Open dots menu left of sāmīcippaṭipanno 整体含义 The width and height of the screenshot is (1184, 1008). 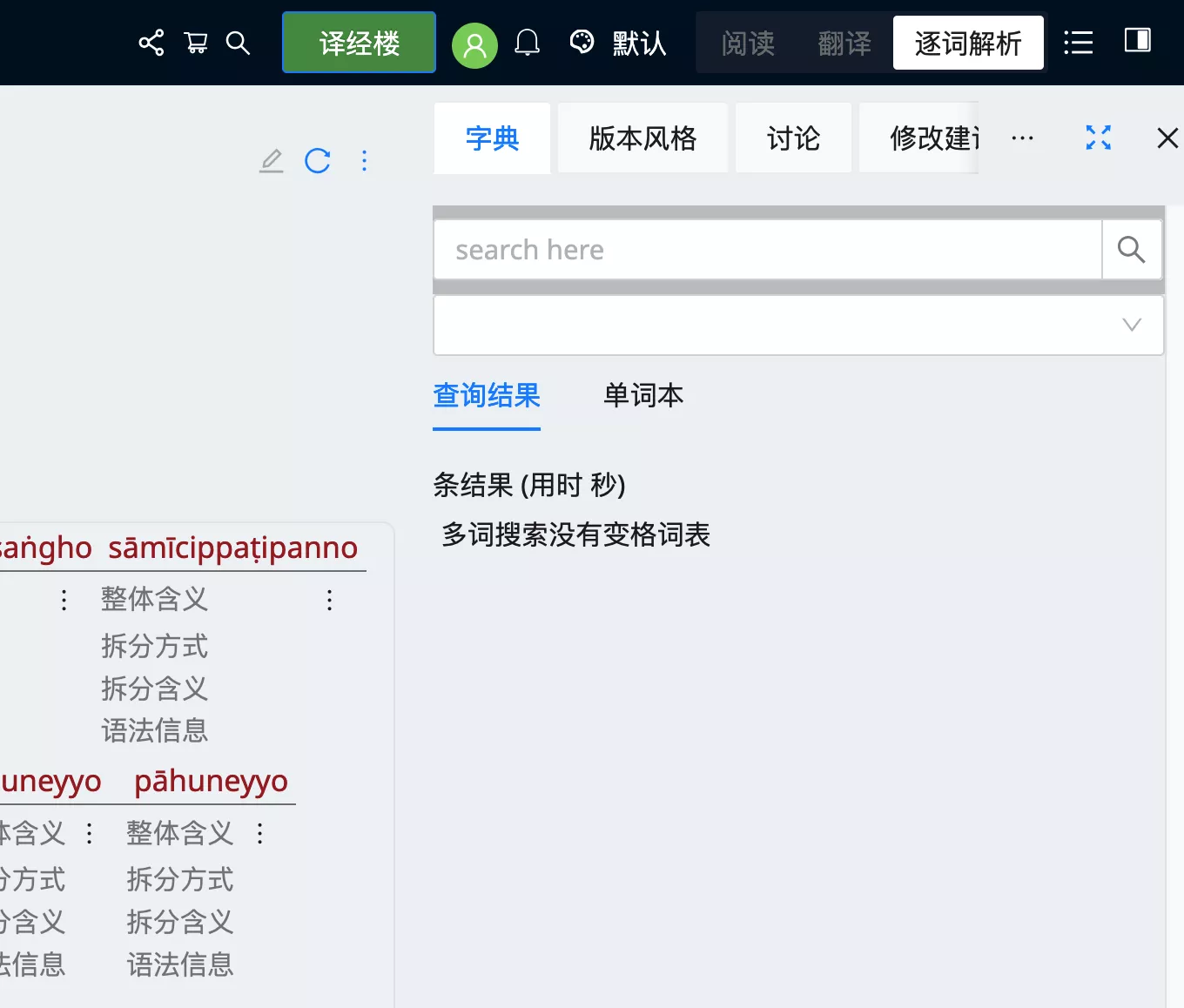pos(64,600)
